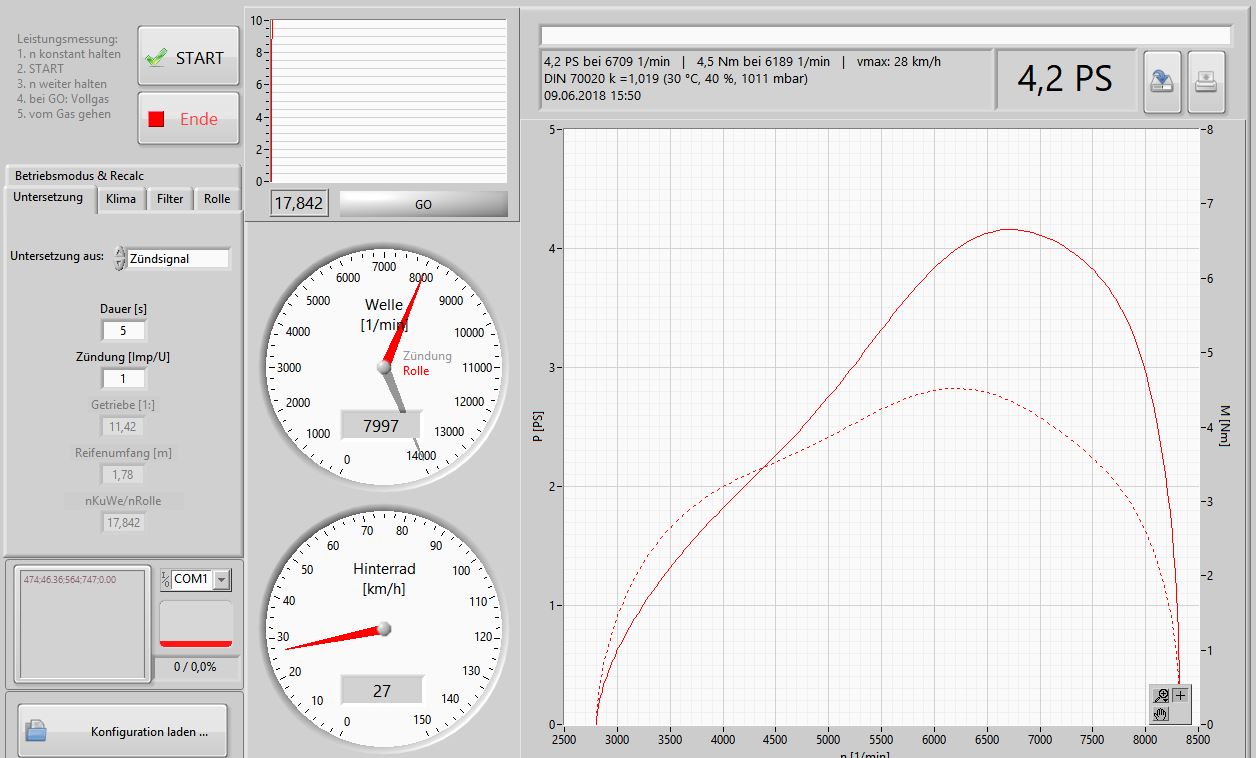Click the nKuWe/nRolle 17,842 field
1256x758 pixels.
(x=123, y=522)
